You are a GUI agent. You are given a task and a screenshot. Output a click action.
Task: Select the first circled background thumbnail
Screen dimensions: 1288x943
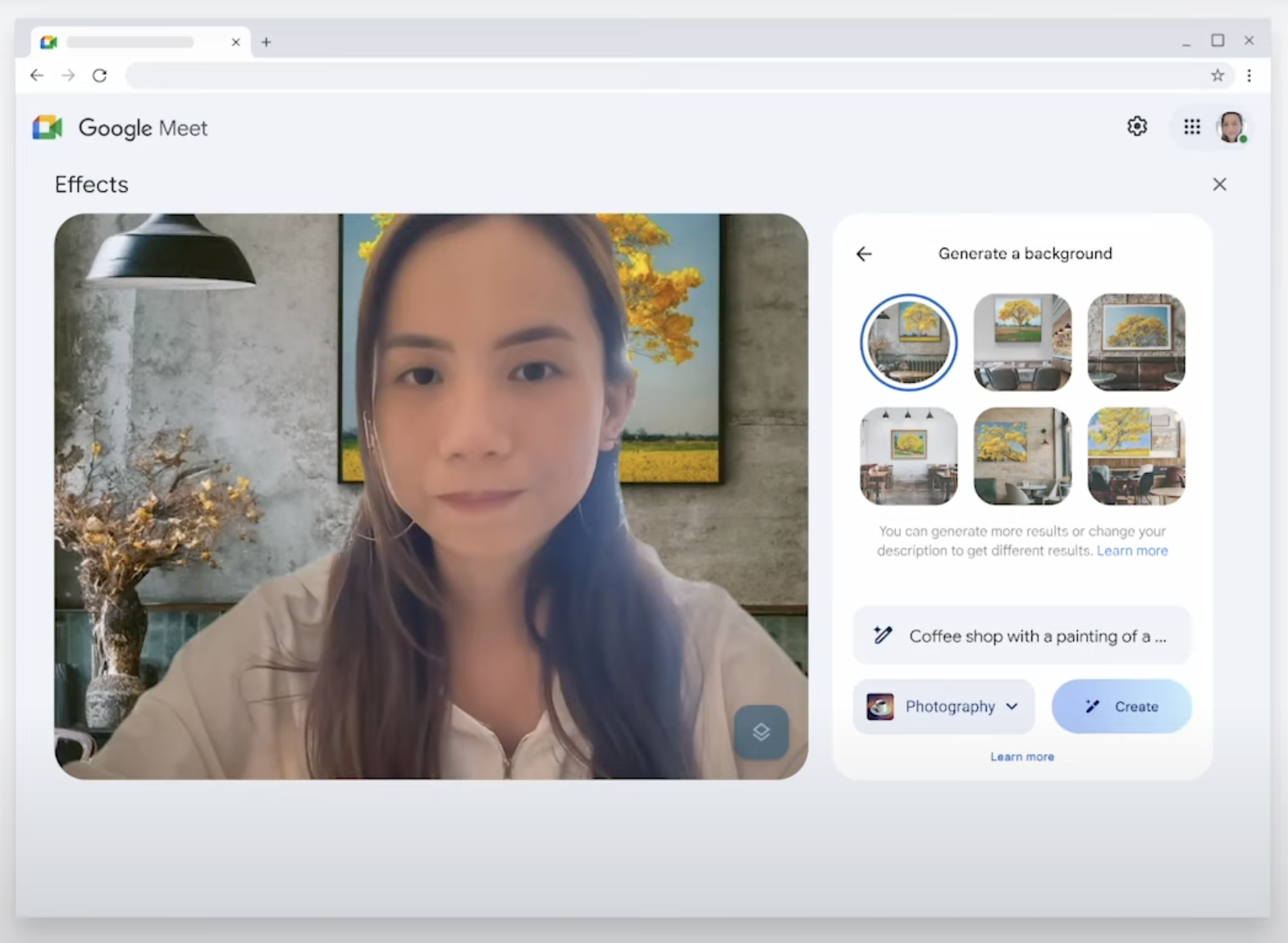(909, 342)
